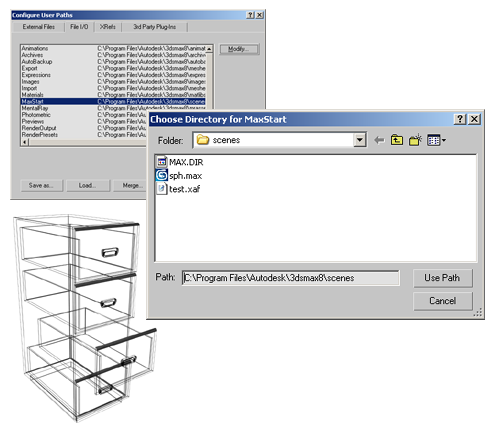Screen dimensions: 495x436
Task: Go up one folder level icon
Action: (397, 140)
